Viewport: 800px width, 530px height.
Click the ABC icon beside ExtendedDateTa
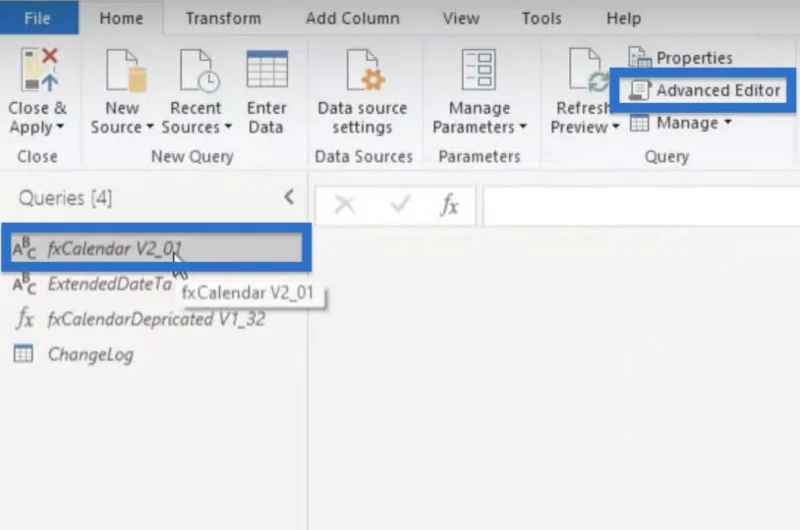24,284
